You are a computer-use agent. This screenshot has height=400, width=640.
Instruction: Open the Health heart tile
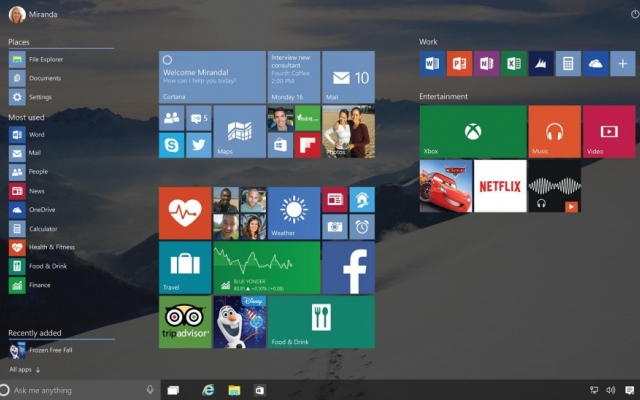click(x=185, y=213)
